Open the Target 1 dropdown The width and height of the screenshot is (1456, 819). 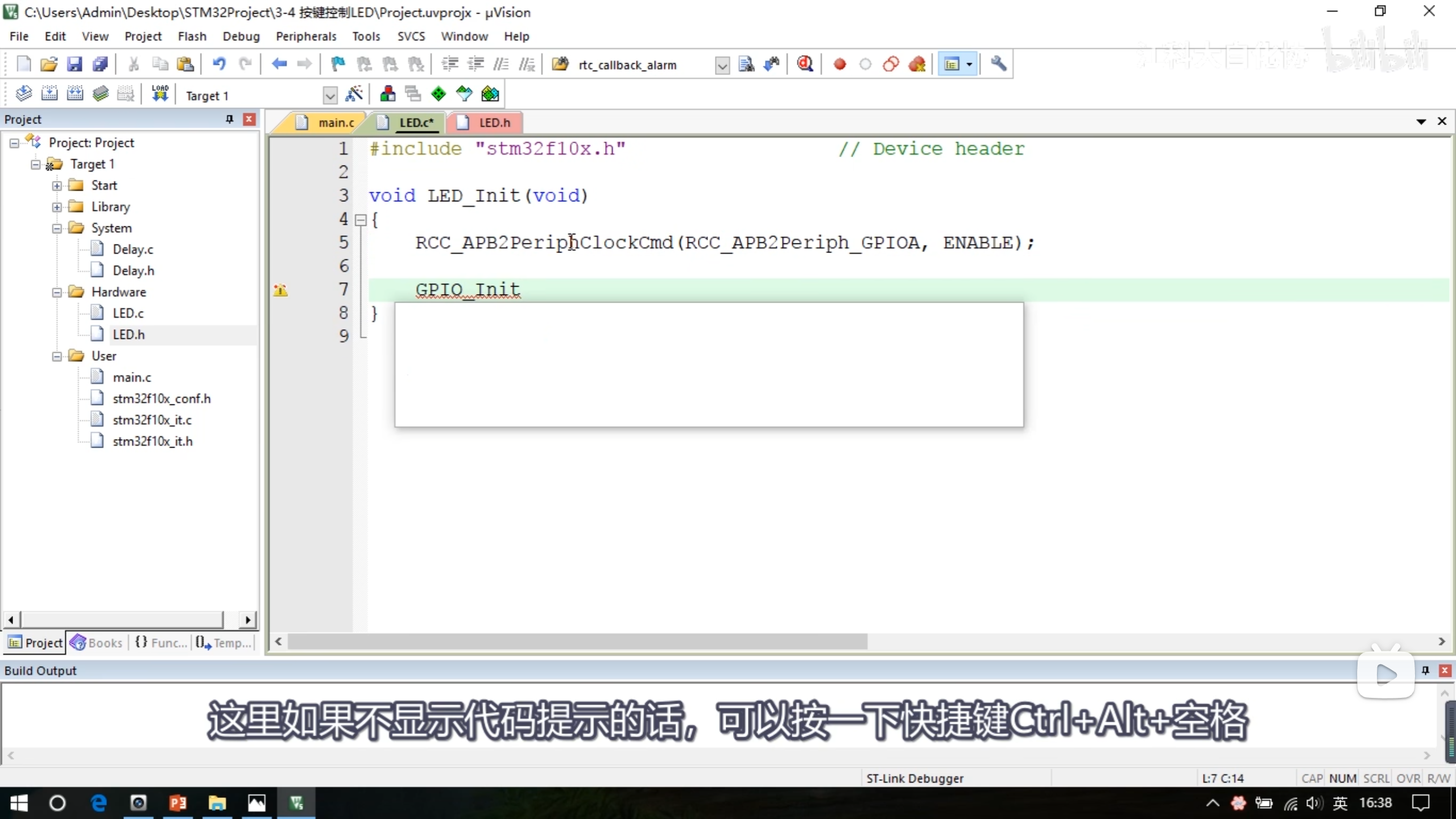pos(329,95)
